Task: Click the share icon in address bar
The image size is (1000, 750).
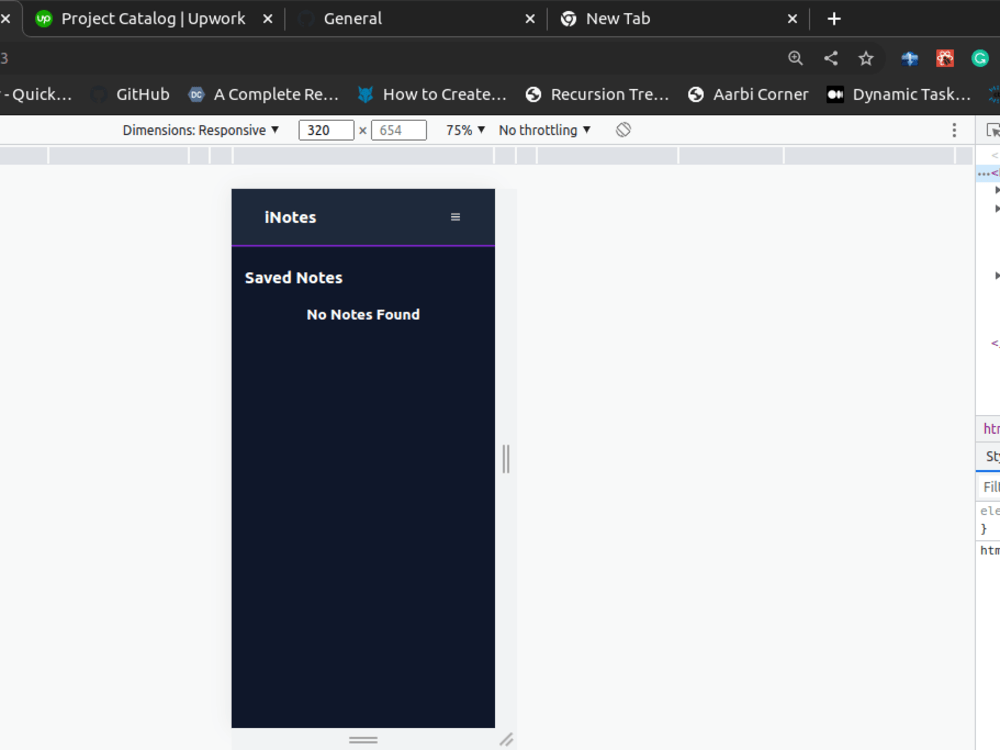Action: coord(830,59)
